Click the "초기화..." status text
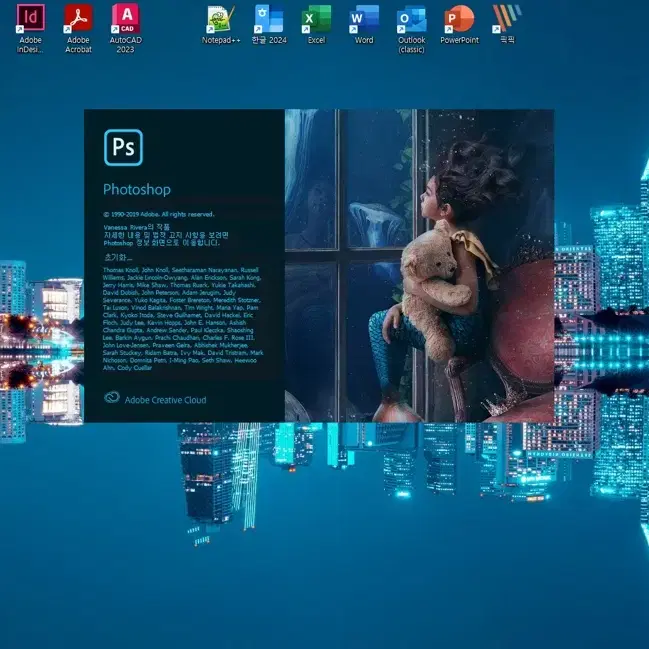This screenshot has height=649, width=649. [x=118, y=257]
